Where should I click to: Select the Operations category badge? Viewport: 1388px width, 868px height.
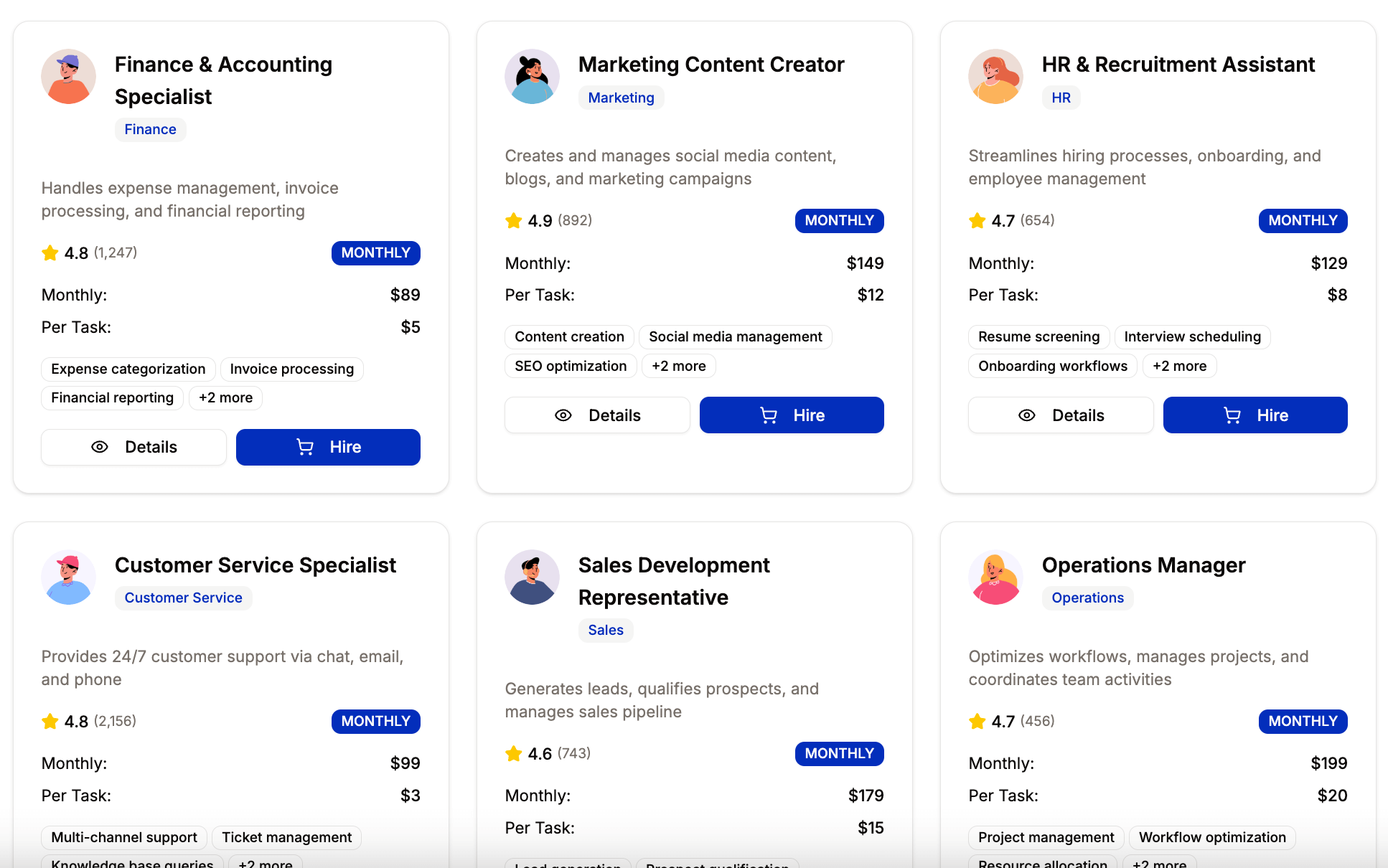click(1087, 598)
